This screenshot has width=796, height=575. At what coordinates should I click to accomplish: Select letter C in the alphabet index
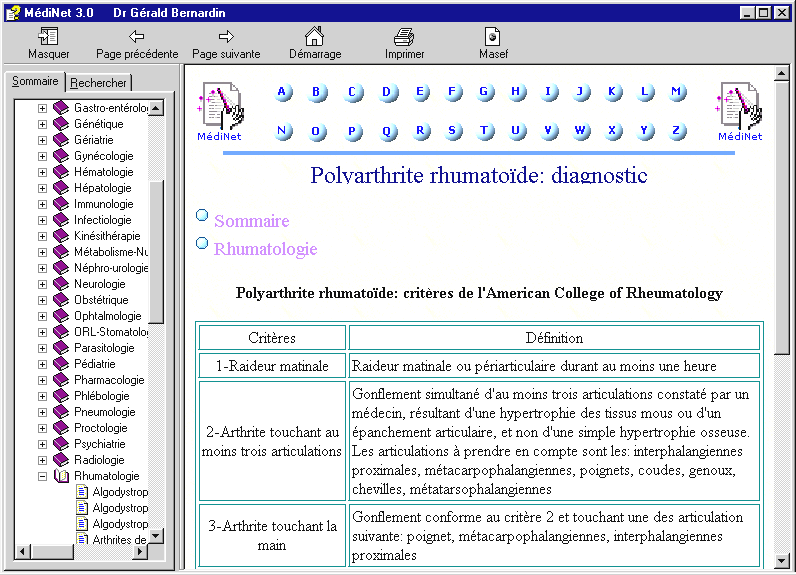tap(352, 92)
